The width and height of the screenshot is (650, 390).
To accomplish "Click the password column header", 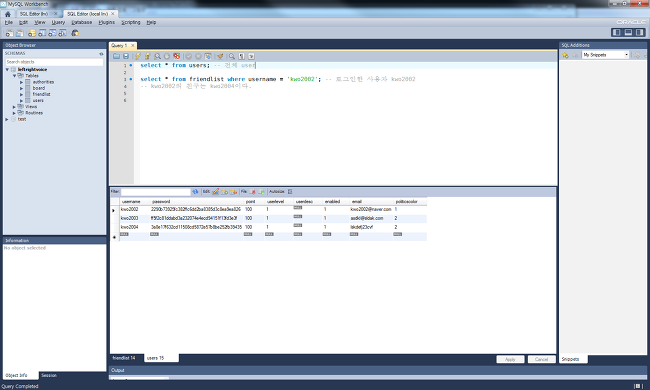I will pos(196,201).
